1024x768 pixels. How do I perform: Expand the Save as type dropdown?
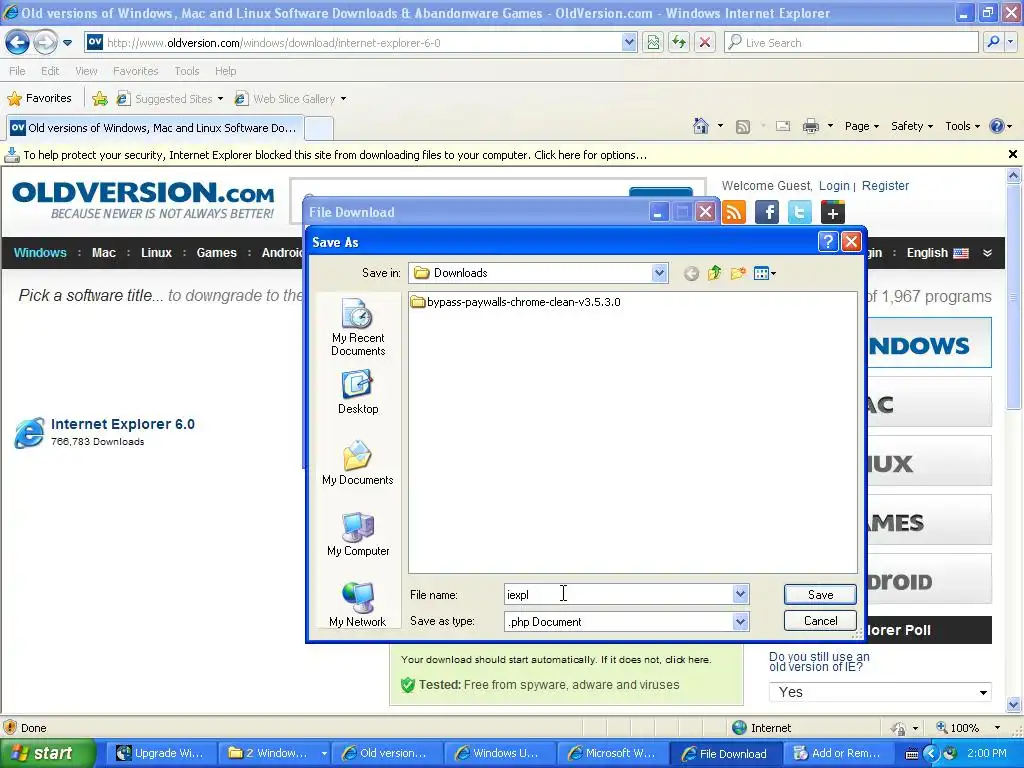click(740, 622)
